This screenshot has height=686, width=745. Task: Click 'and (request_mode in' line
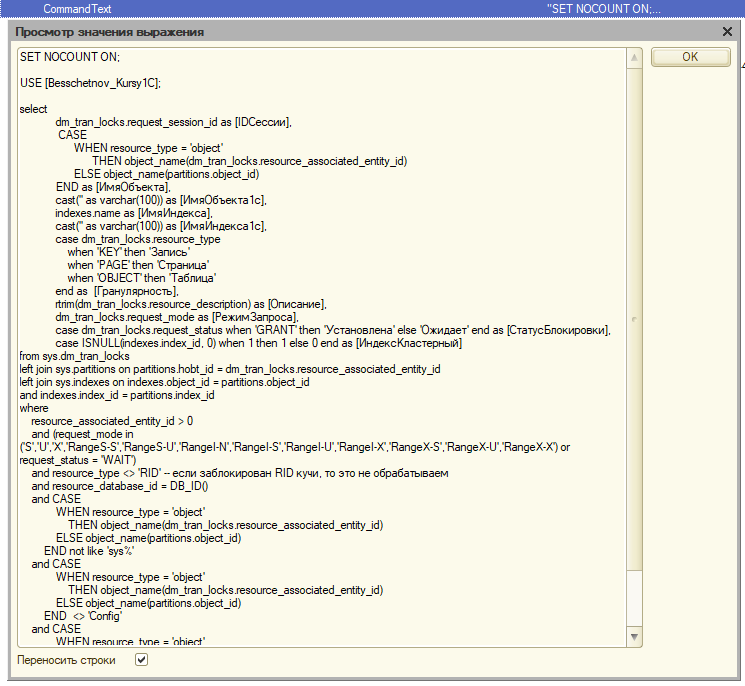82,434
